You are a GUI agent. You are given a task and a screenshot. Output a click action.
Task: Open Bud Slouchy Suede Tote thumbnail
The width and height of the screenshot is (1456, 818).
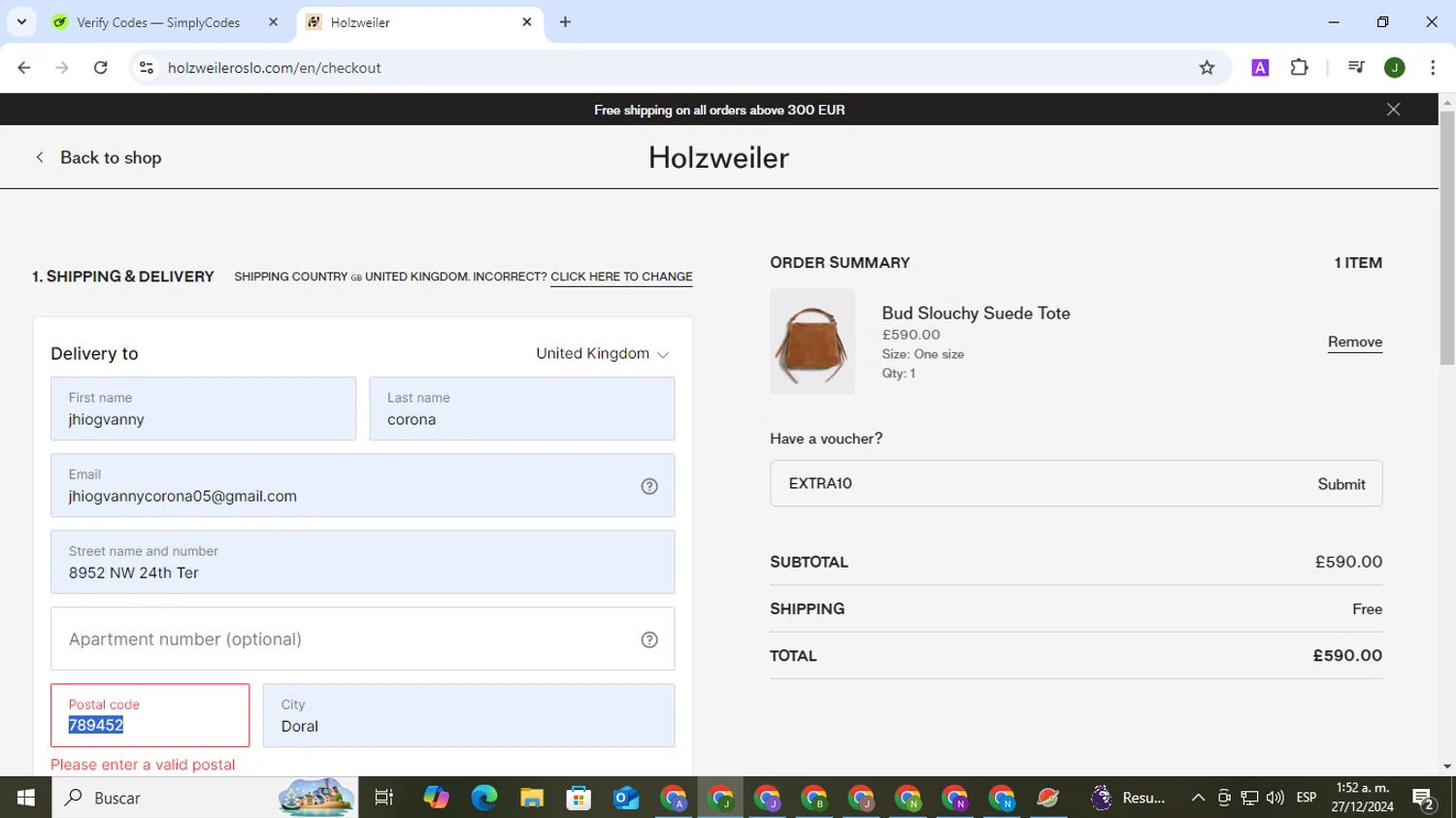pyautogui.click(x=812, y=342)
